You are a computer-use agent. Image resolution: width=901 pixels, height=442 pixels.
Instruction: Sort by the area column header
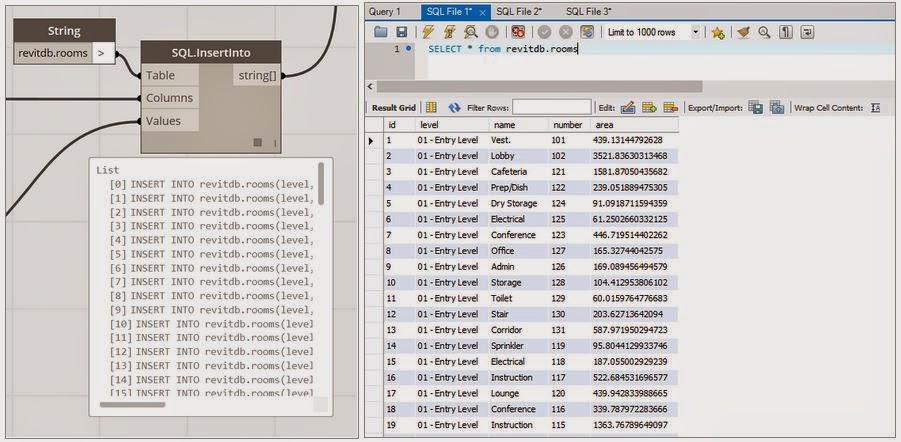pos(633,125)
